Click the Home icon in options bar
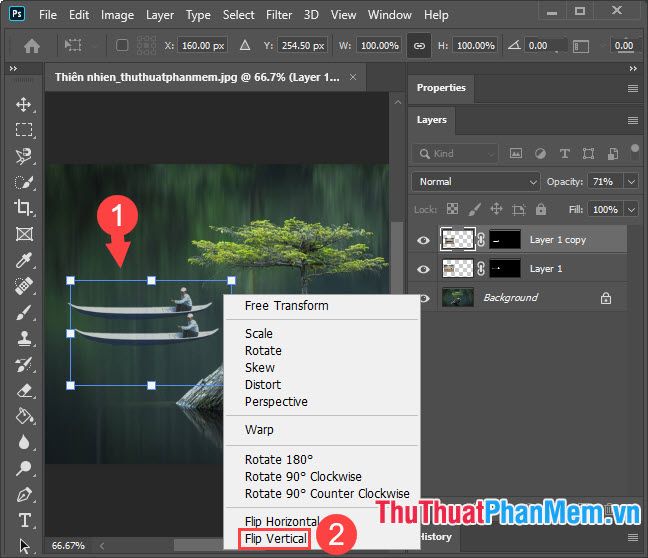The image size is (648, 558). point(32,46)
